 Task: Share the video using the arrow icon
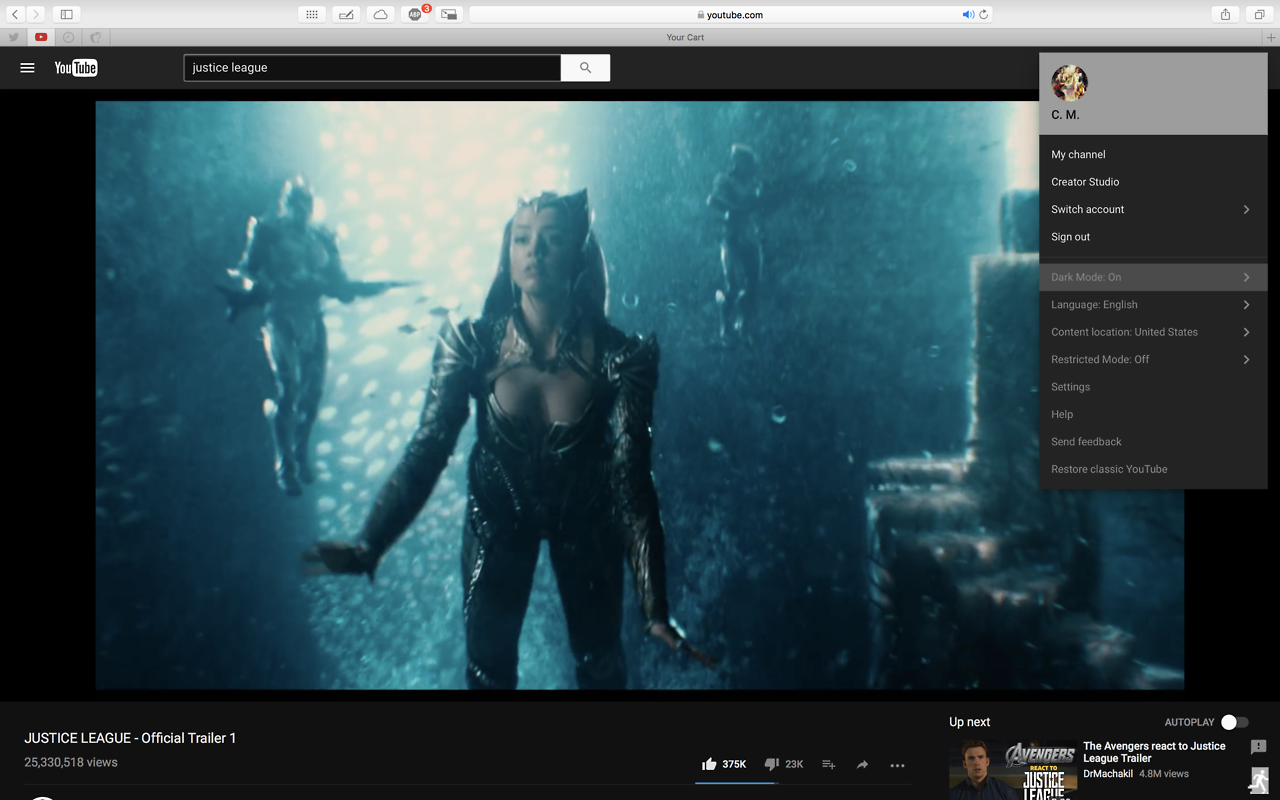click(862, 765)
